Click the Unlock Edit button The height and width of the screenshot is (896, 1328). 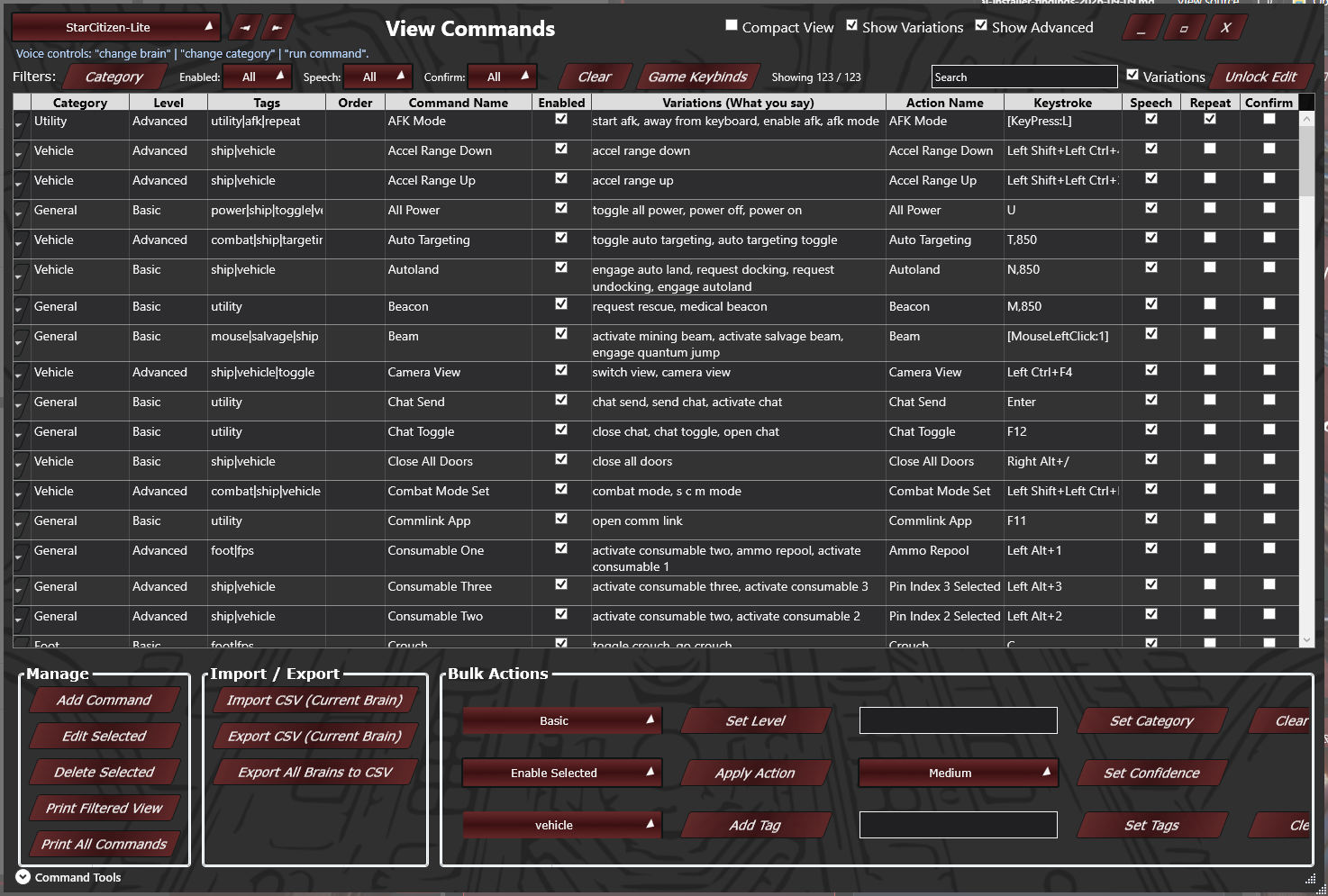pos(1260,77)
